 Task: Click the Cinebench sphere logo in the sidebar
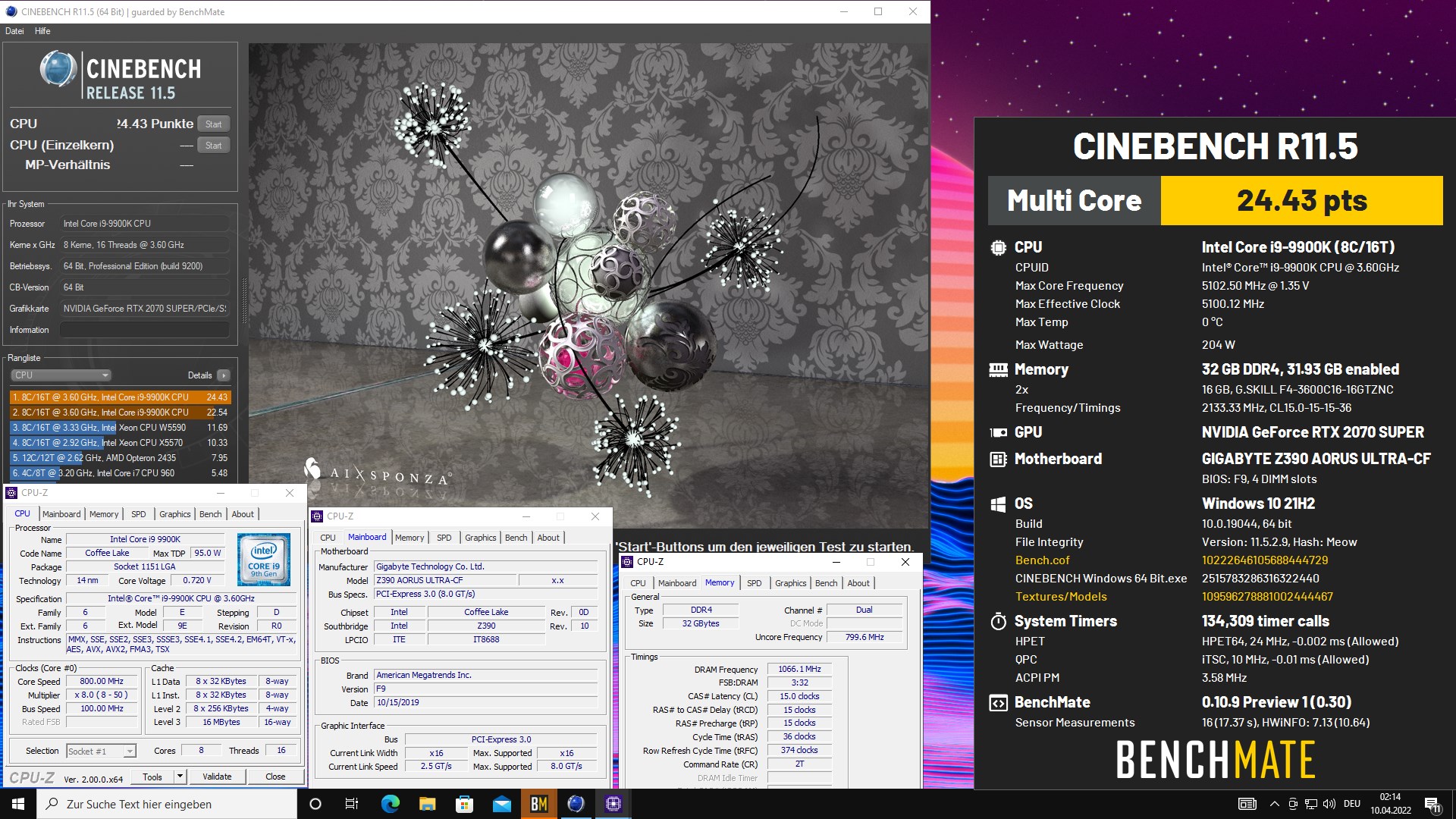tap(58, 69)
